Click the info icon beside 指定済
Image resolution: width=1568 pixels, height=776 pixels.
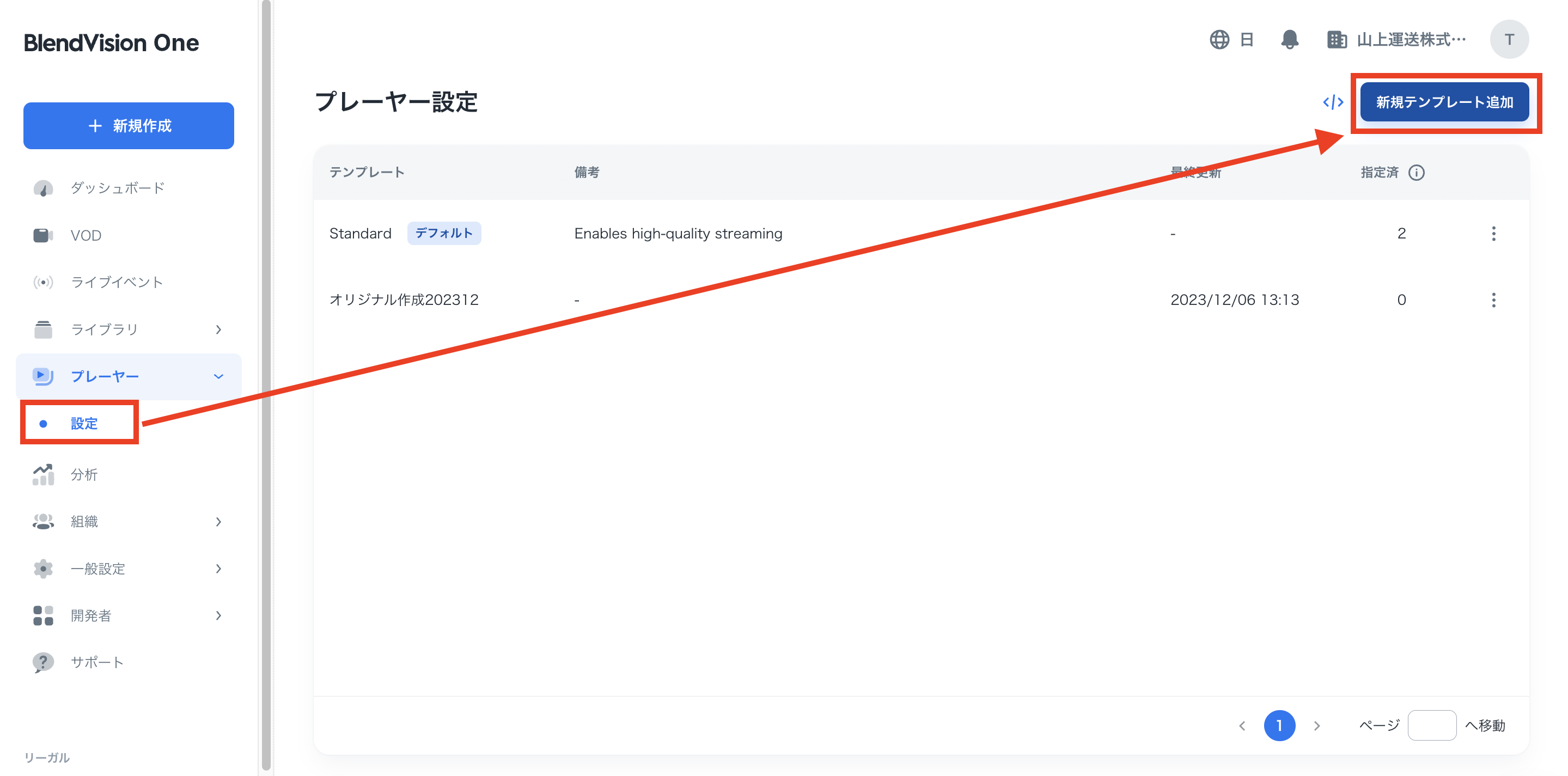point(1417,173)
